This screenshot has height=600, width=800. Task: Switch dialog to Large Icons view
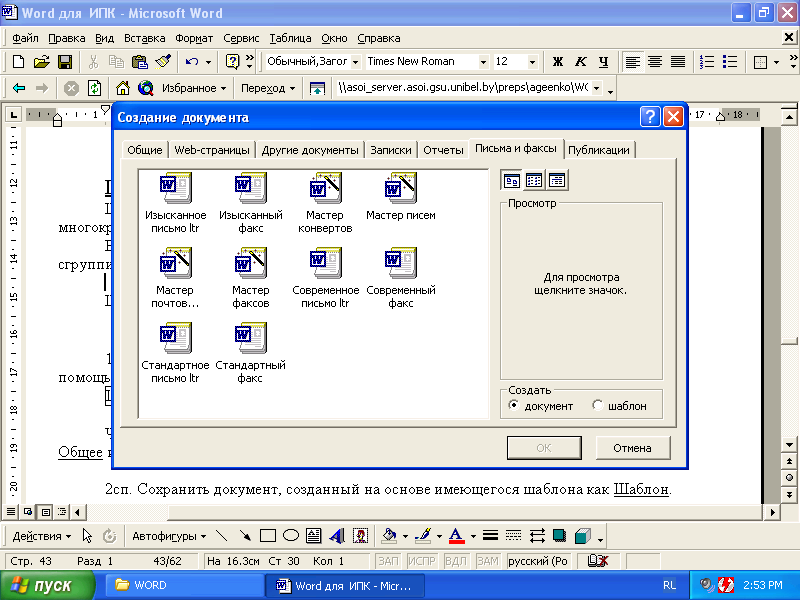(x=511, y=181)
